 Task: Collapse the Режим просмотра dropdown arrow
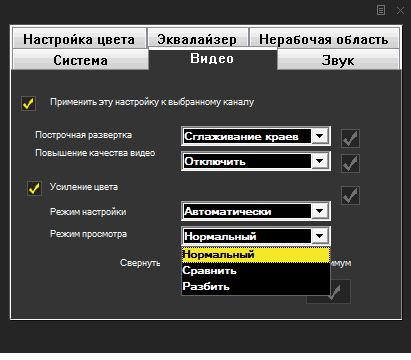pyautogui.click(x=319, y=236)
